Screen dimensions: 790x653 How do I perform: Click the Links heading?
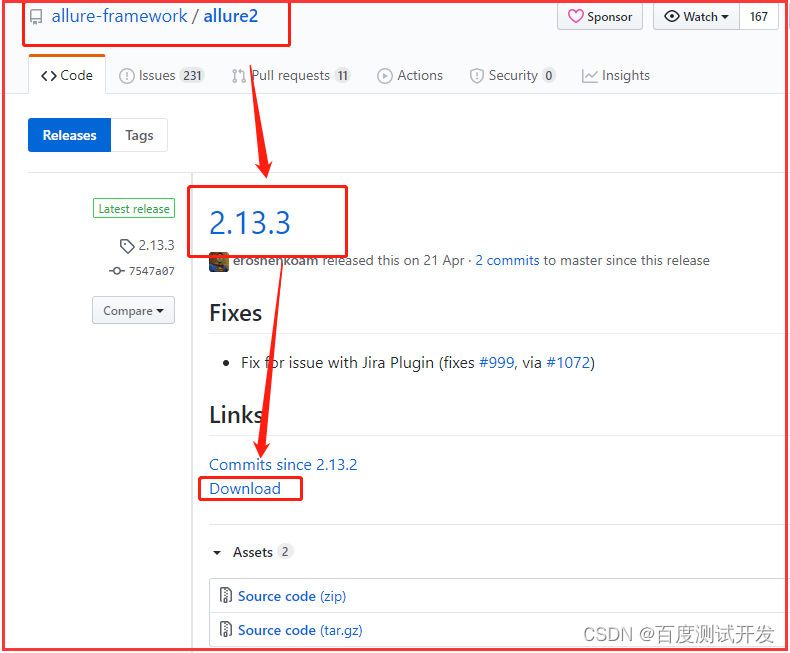pos(236,415)
